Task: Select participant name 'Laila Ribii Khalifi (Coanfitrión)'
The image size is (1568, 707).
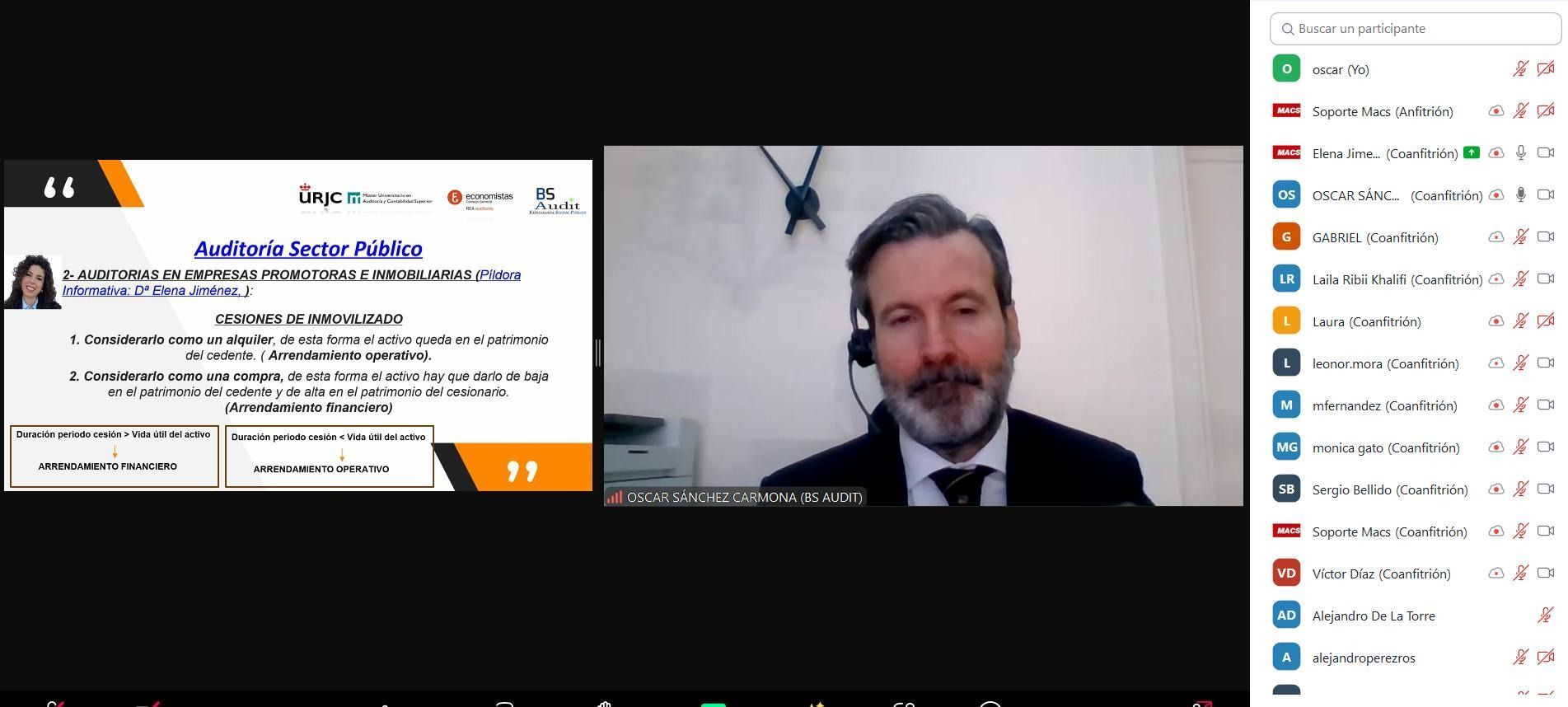Action: 1397,279
